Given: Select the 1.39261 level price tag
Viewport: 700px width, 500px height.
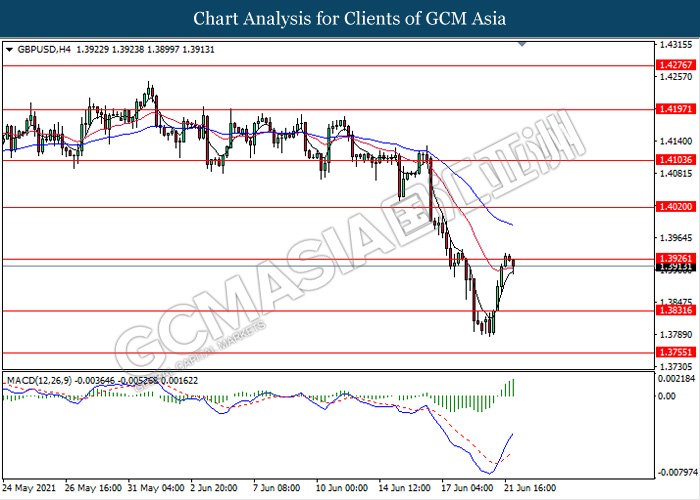Looking at the screenshot, I should tap(676, 258).
